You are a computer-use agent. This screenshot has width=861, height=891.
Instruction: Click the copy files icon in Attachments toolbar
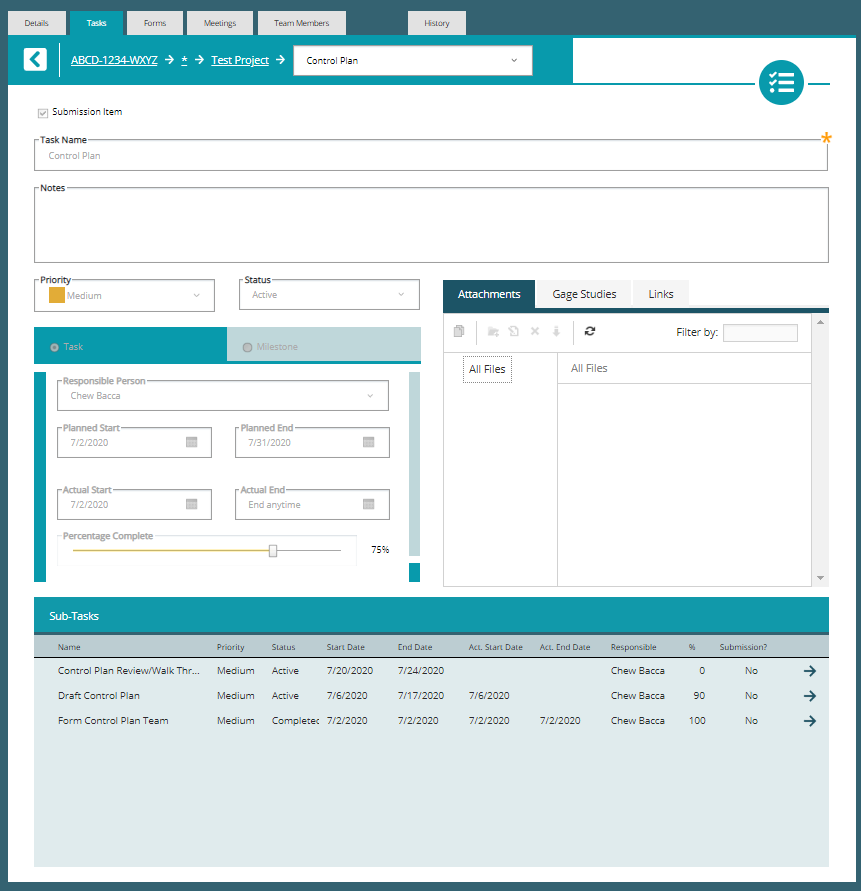[x=459, y=331]
